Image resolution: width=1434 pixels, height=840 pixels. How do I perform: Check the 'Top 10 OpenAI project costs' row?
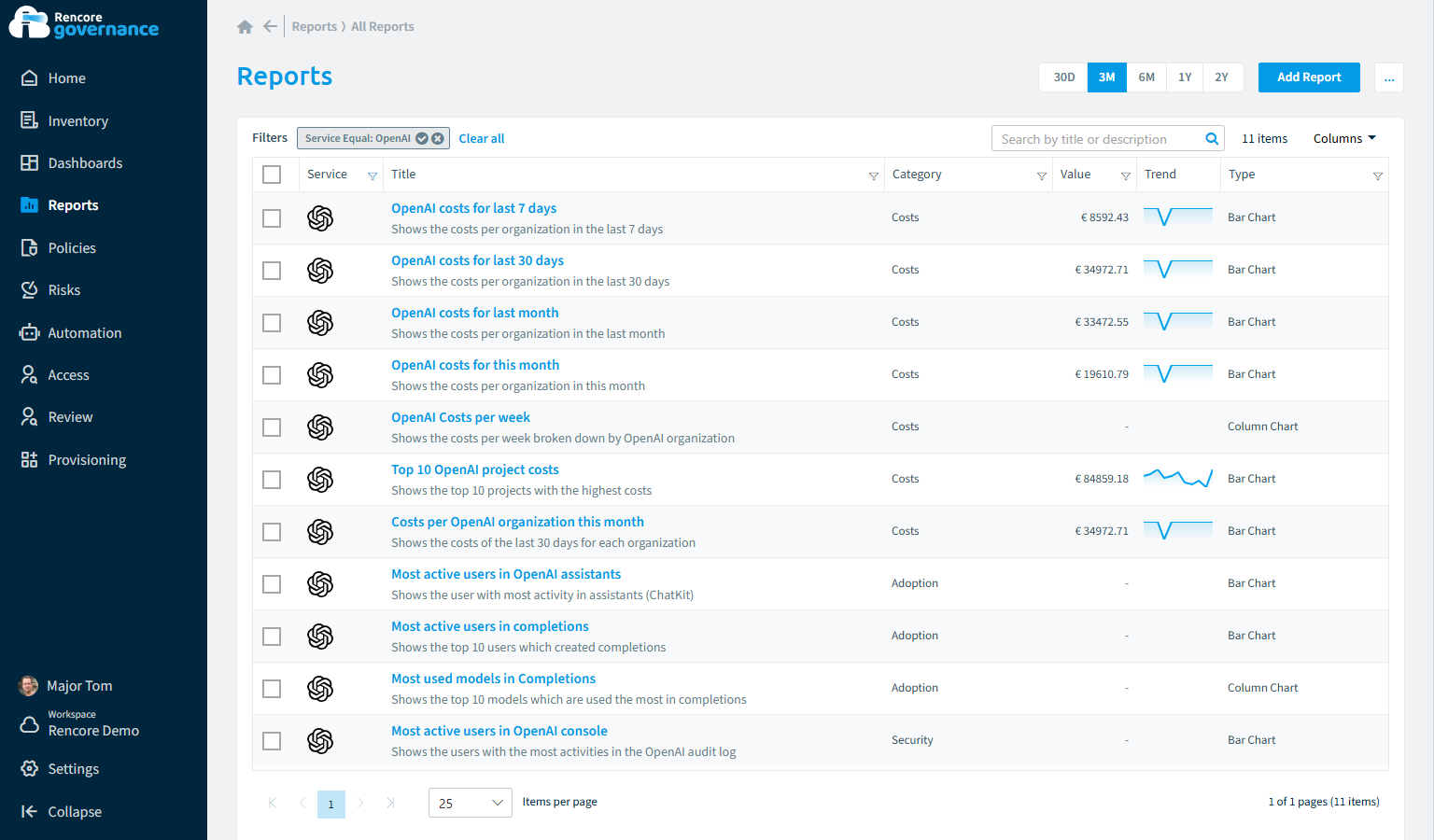point(272,480)
